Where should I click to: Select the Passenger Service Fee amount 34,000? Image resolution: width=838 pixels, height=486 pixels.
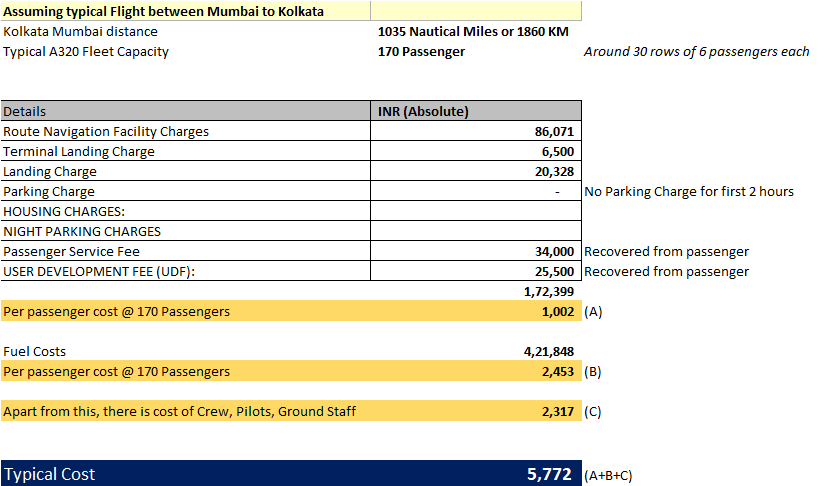click(553, 251)
